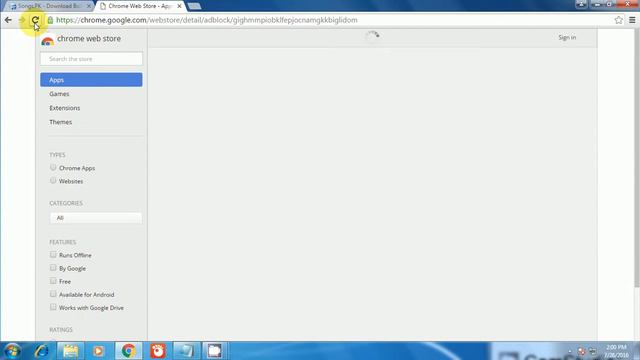Open the red recorder app on the taskbar

click(158, 351)
